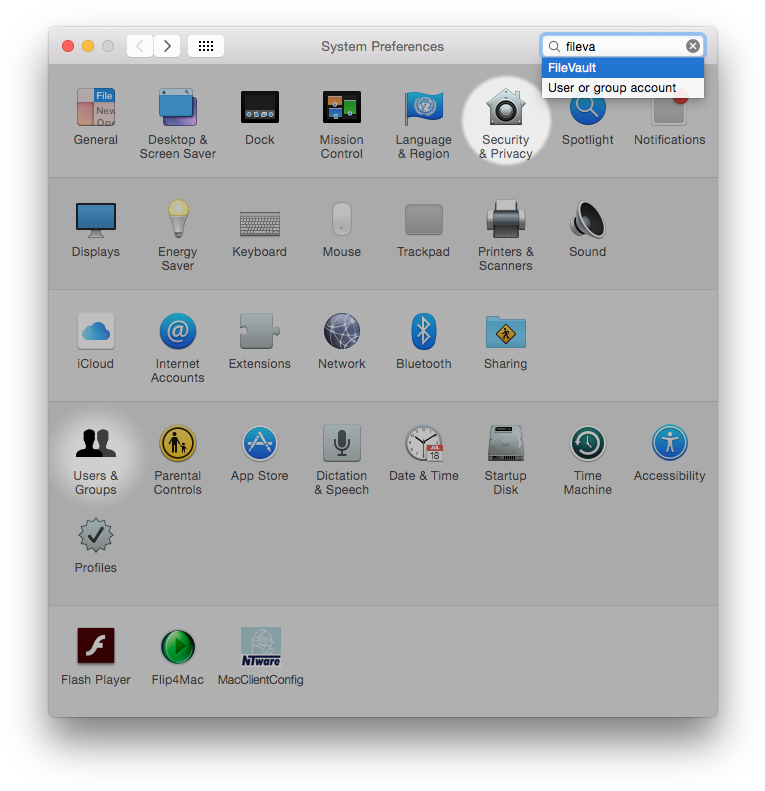Open the Notifications label in the top row
Viewport: 765px width, 791px height.
click(x=670, y=140)
